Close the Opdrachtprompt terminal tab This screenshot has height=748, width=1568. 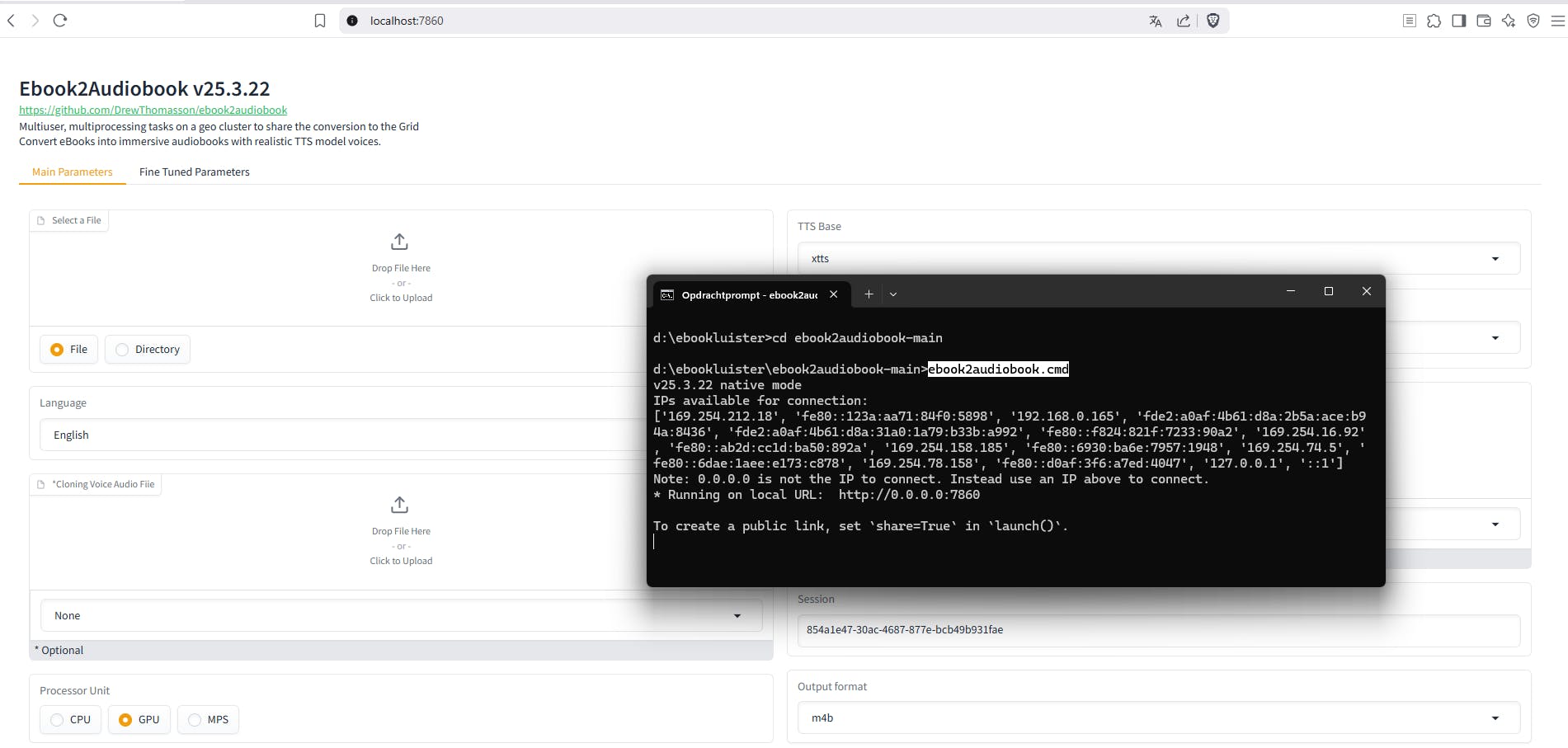click(834, 294)
